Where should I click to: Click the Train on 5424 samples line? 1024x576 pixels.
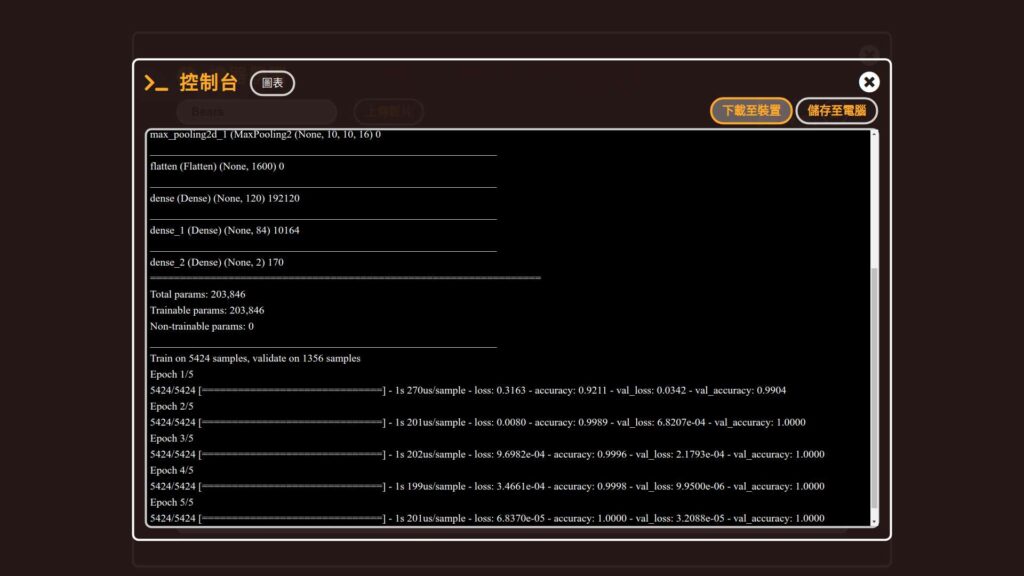click(255, 358)
